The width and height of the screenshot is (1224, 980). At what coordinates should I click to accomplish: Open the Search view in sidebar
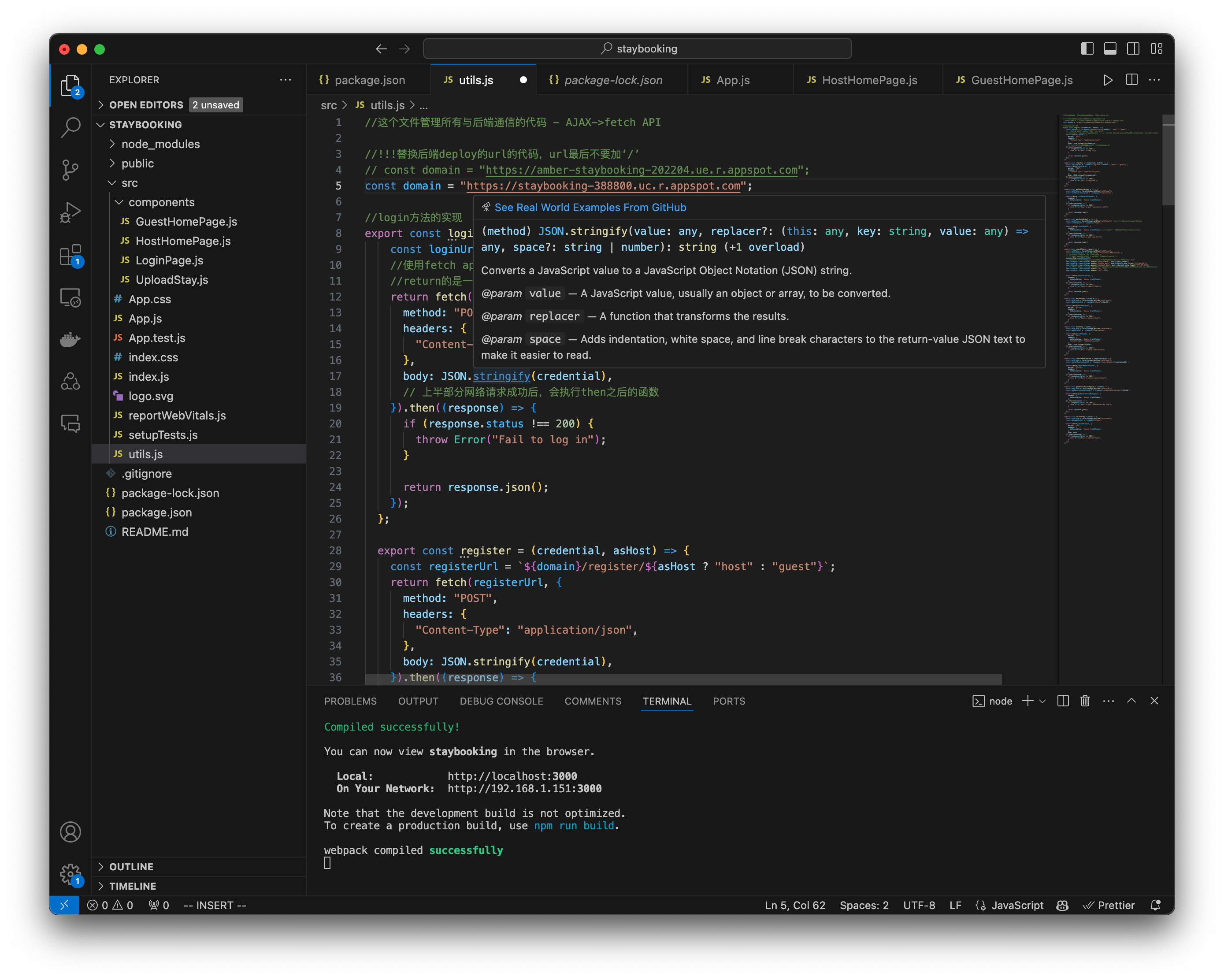click(x=70, y=128)
